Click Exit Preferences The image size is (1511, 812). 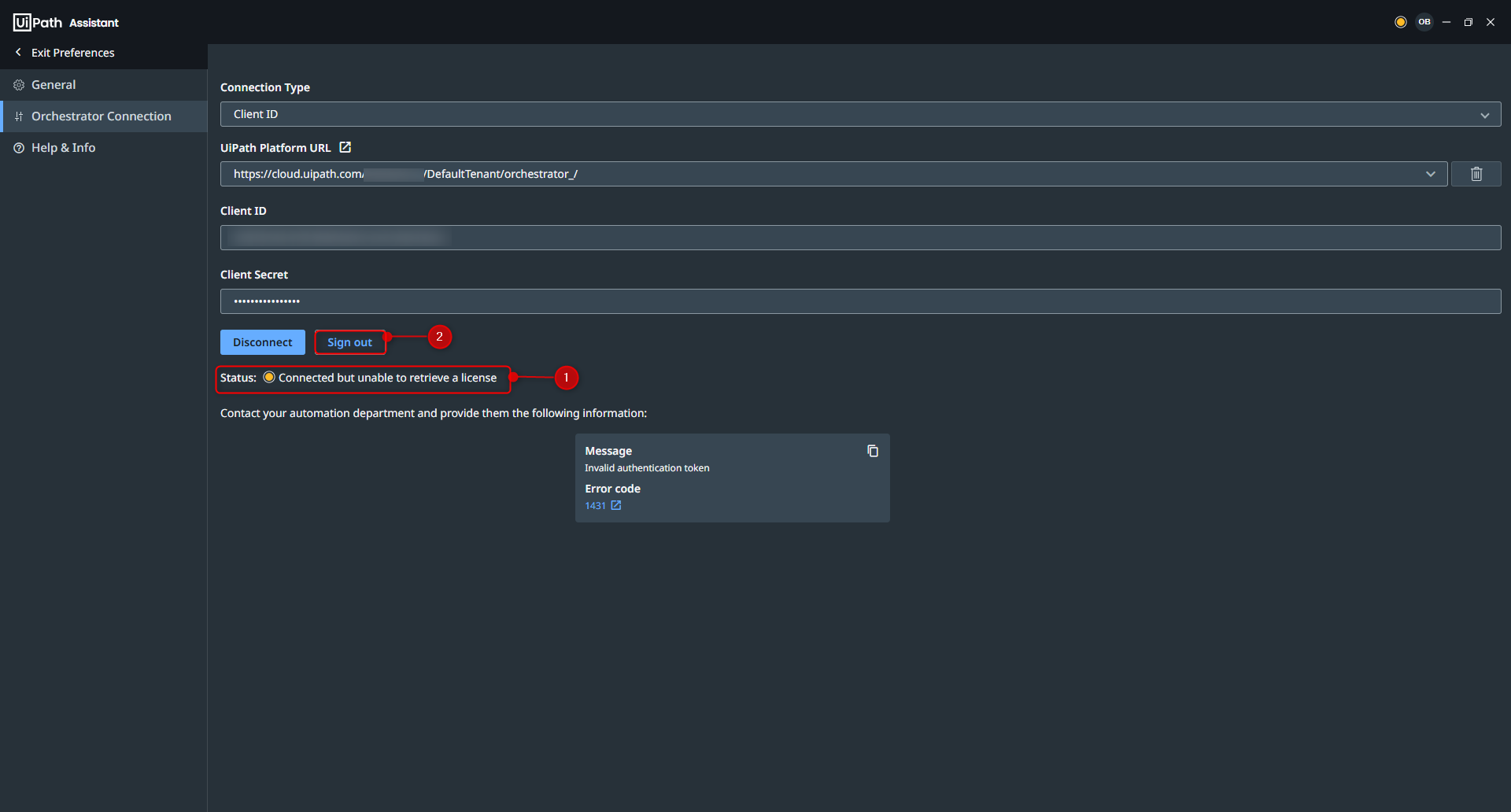click(x=72, y=53)
